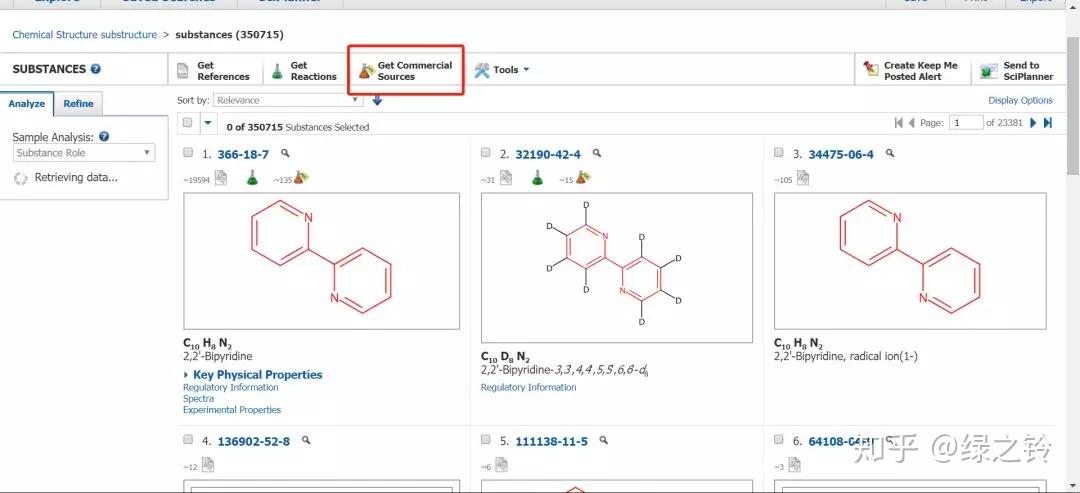The image size is (1080, 493).
Task: Jump to last page icon
Action: (x=1048, y=123)
